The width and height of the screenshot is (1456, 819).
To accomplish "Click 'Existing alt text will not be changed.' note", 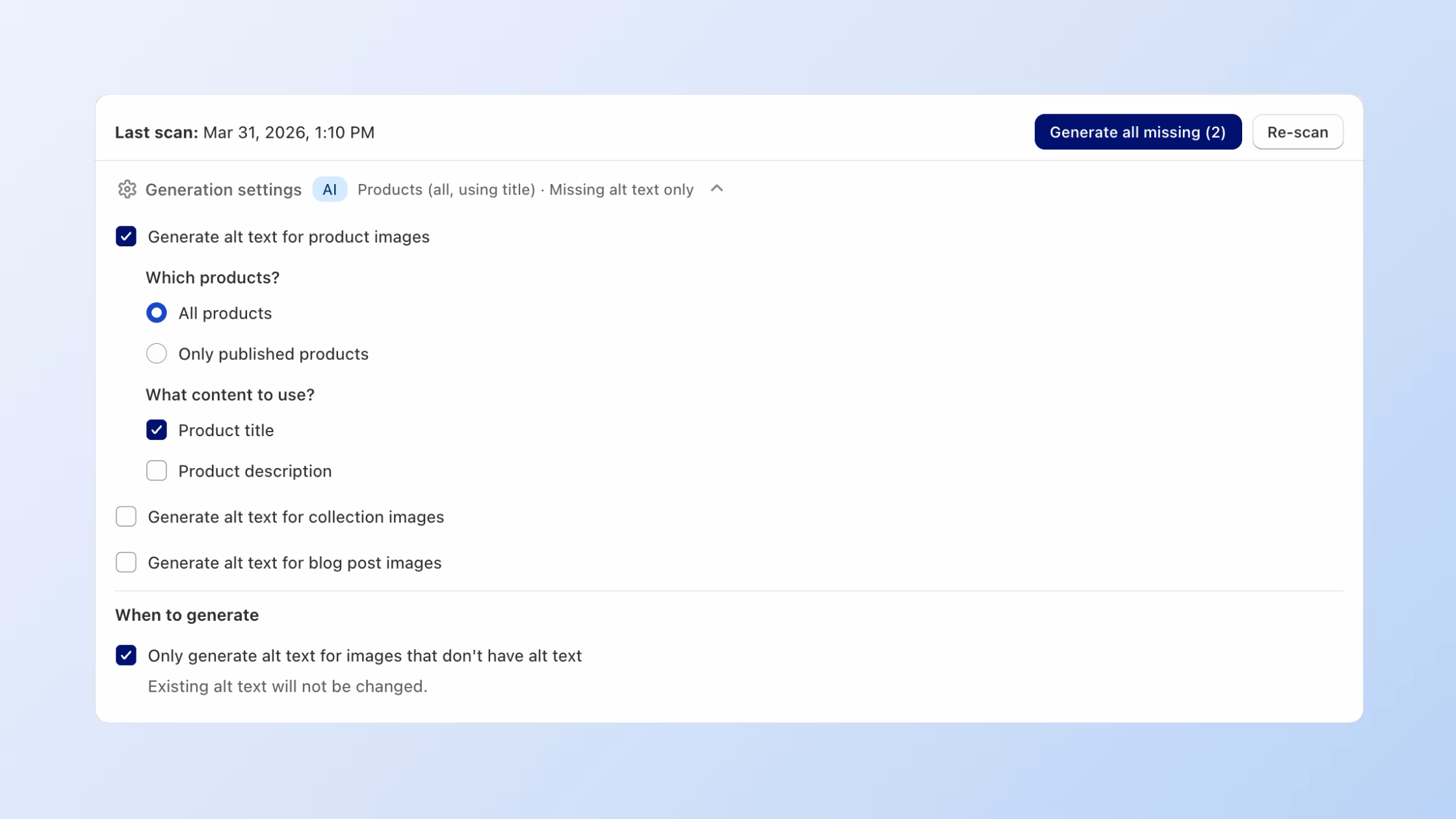I will click(x=287, y=686).
